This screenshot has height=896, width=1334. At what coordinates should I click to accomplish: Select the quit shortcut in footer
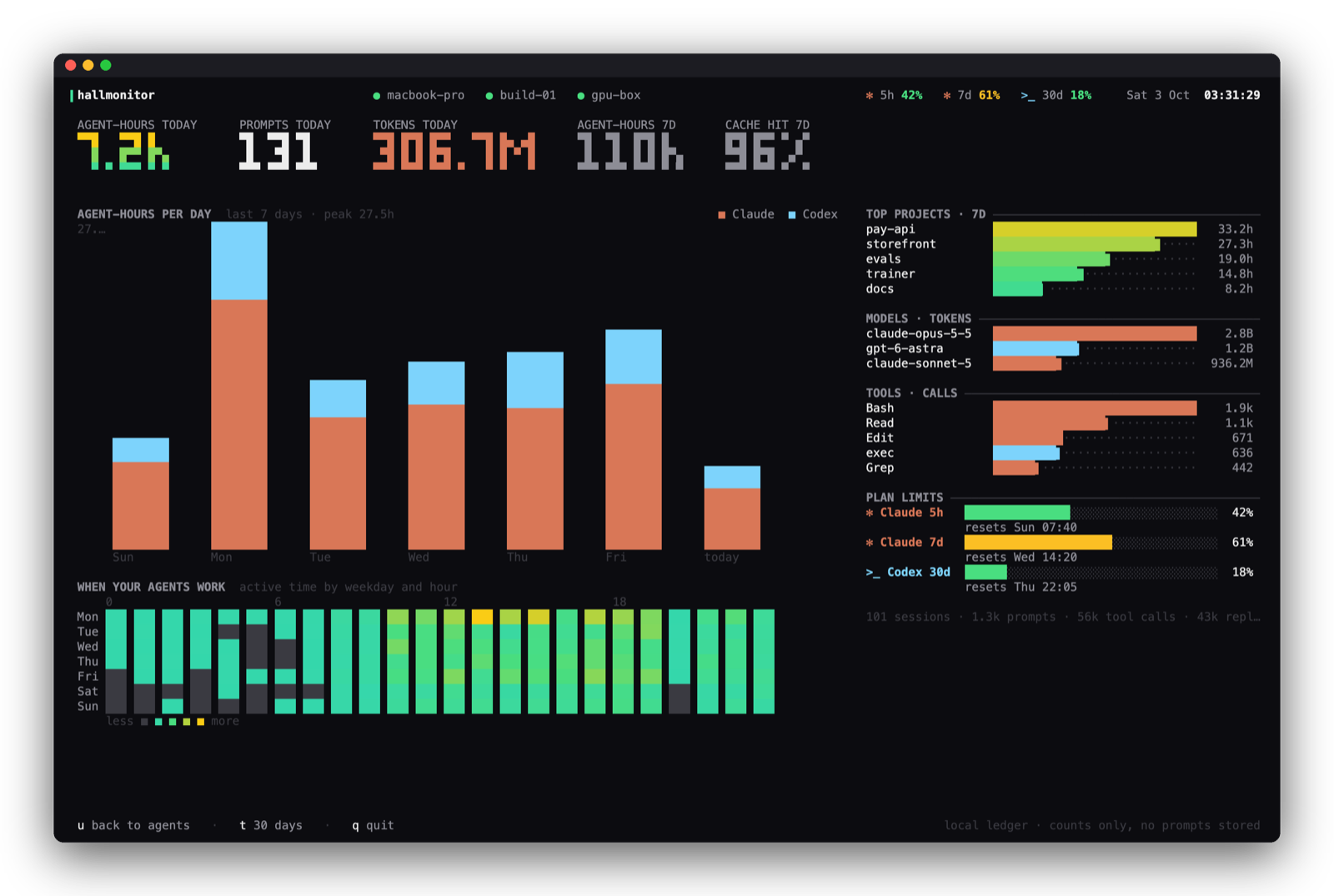[x=373, y=825]
